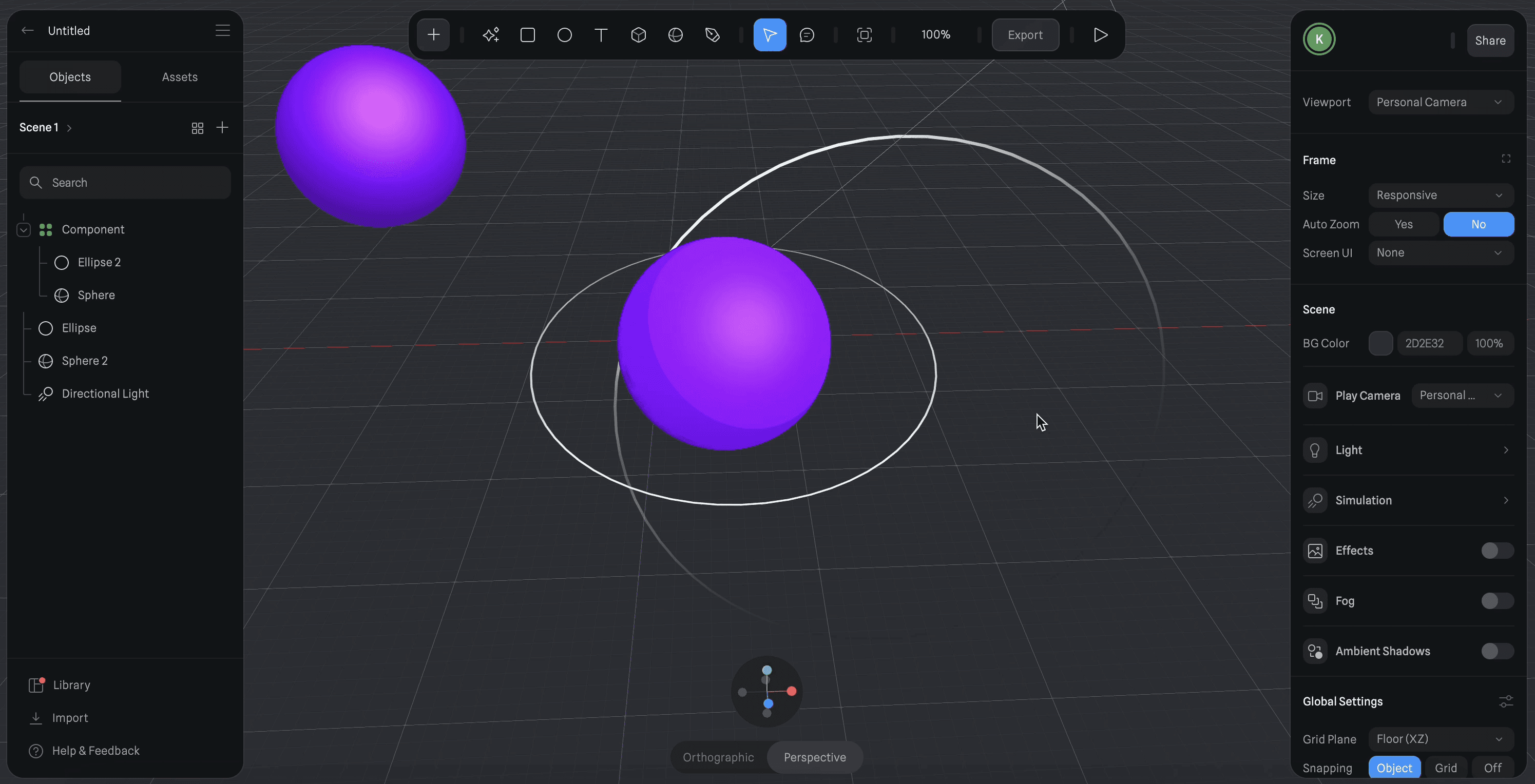The image size is (1535, 784).
Task: Select the Rectangle shape tool
Action: (527, 35)
